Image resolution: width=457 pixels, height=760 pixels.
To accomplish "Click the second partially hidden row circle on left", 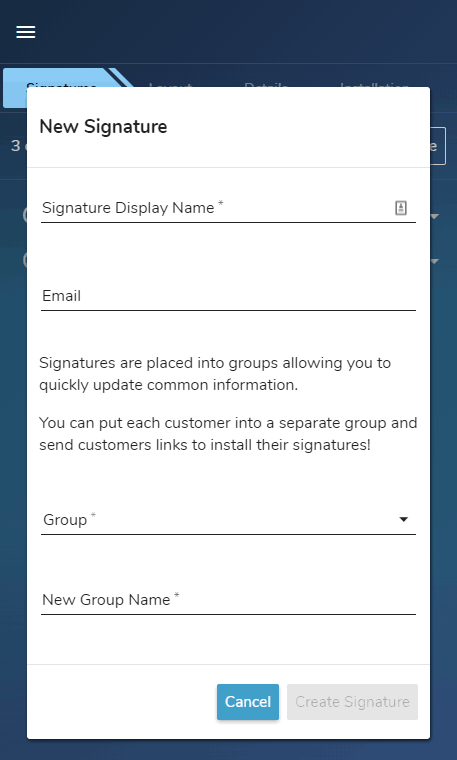I will [24, 260].
